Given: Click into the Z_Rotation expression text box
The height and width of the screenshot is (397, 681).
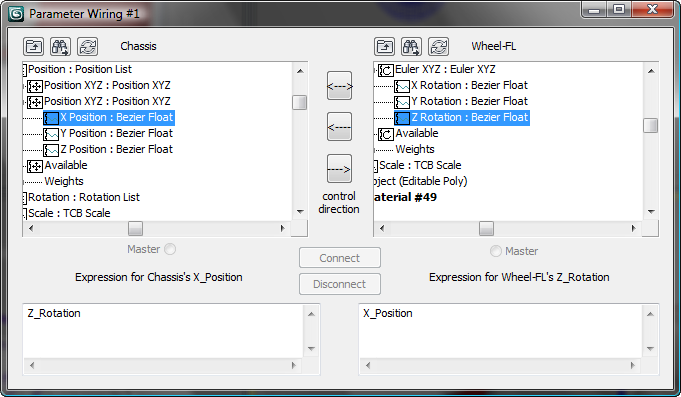Looking at the screenshot, I should point(165,331).
